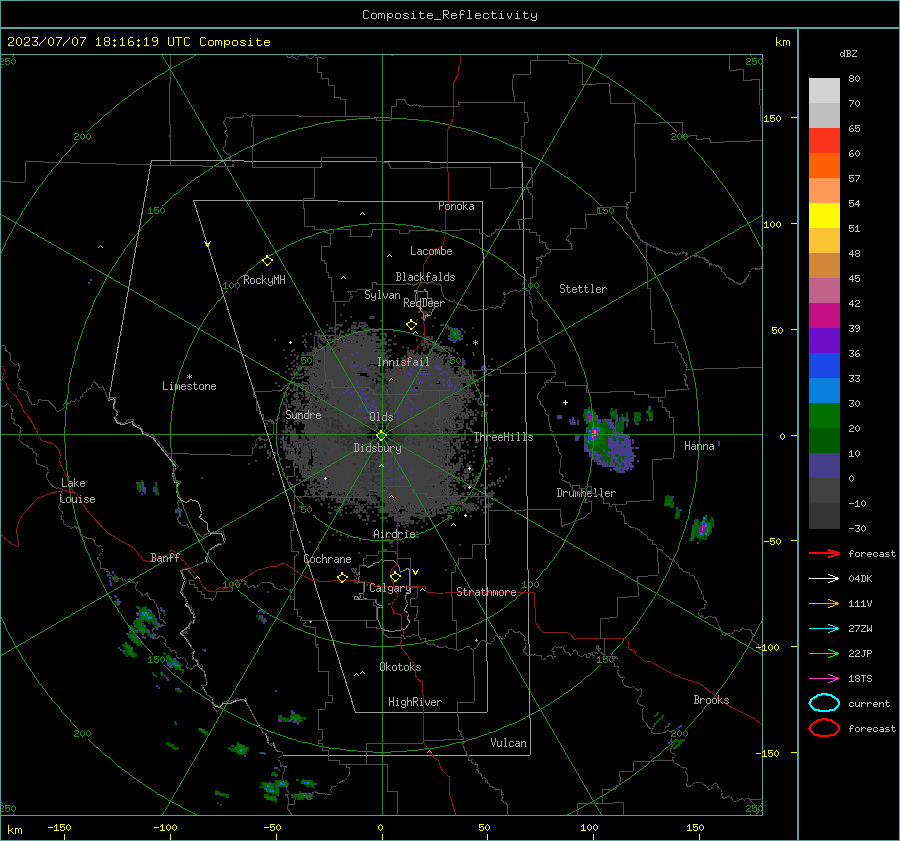
Task: Click the Limestone label
Action: [x=189, y=386]
